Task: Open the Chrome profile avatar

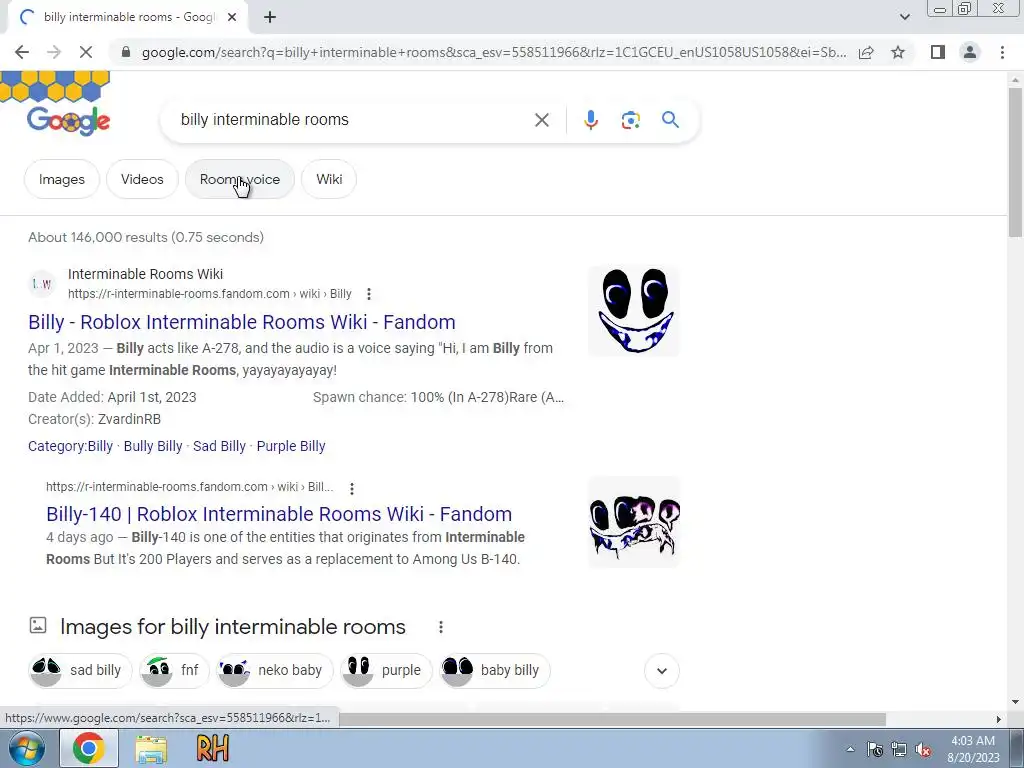Action: [970, 52]
